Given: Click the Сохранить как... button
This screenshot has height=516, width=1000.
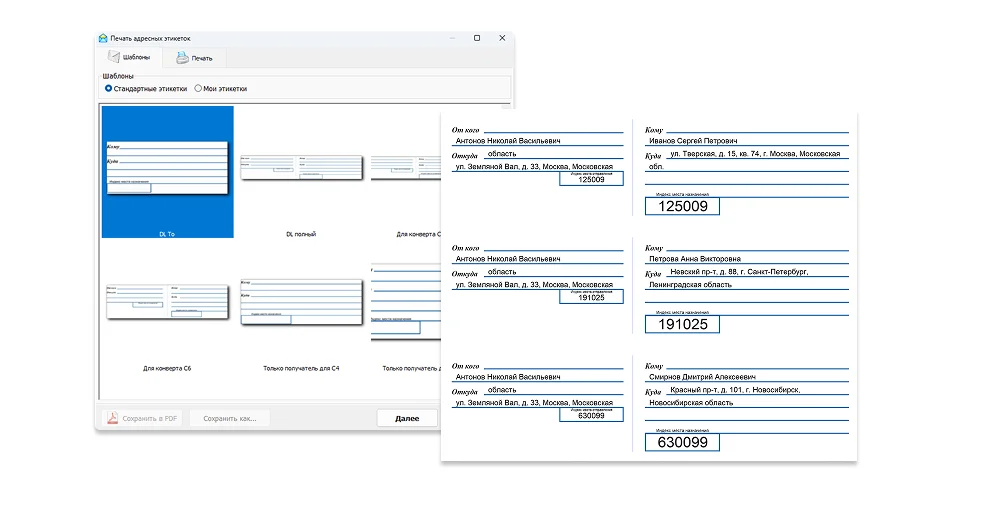Looking at the screenshot, I should (230, 418).
